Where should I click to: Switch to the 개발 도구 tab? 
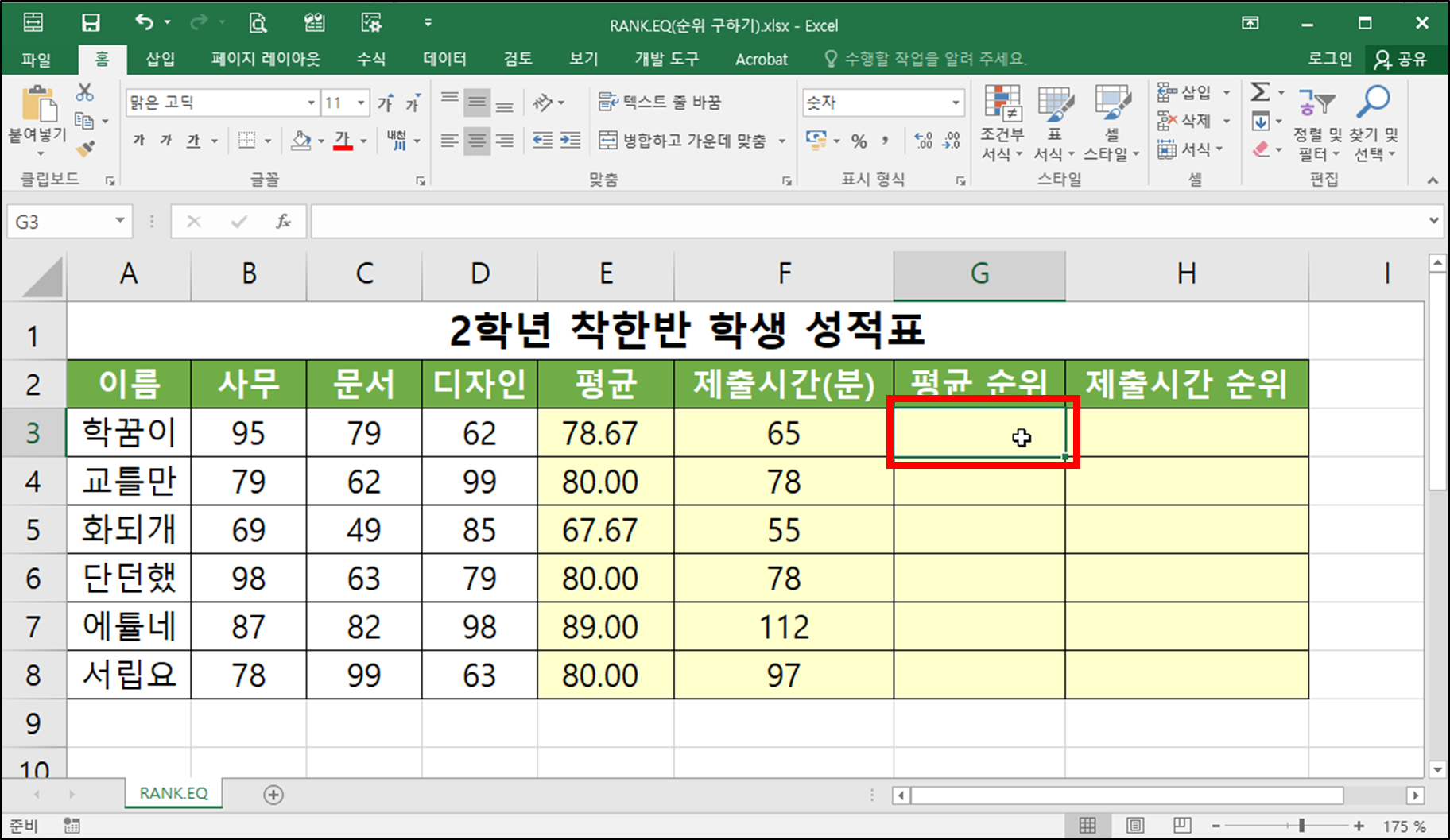tap(667, 59)
